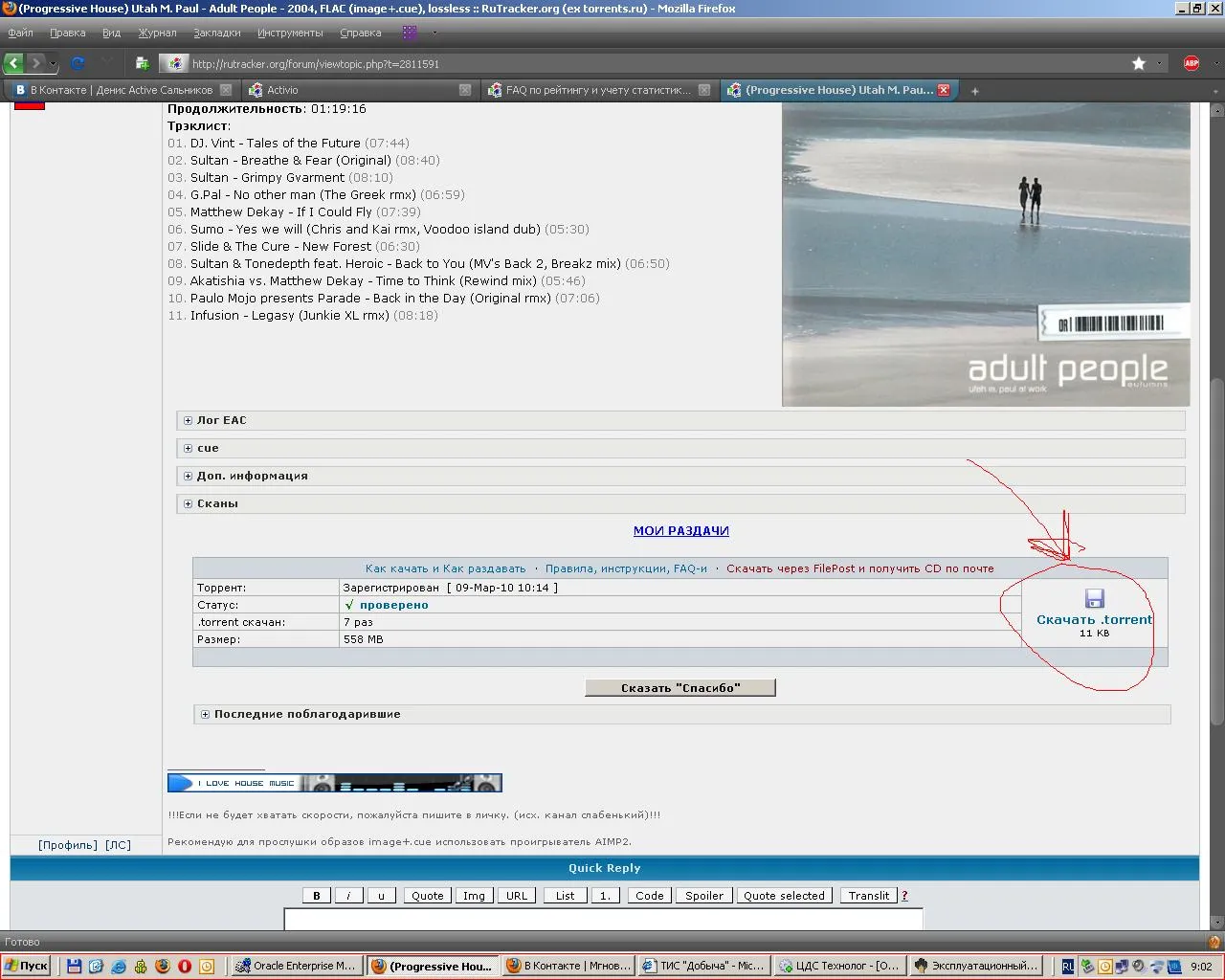Image resolution: width=1225 pixels, height=980 pixels.
Task: Open a new tab with the plus button
Action: pyautogui.click(x=975, y=91)
